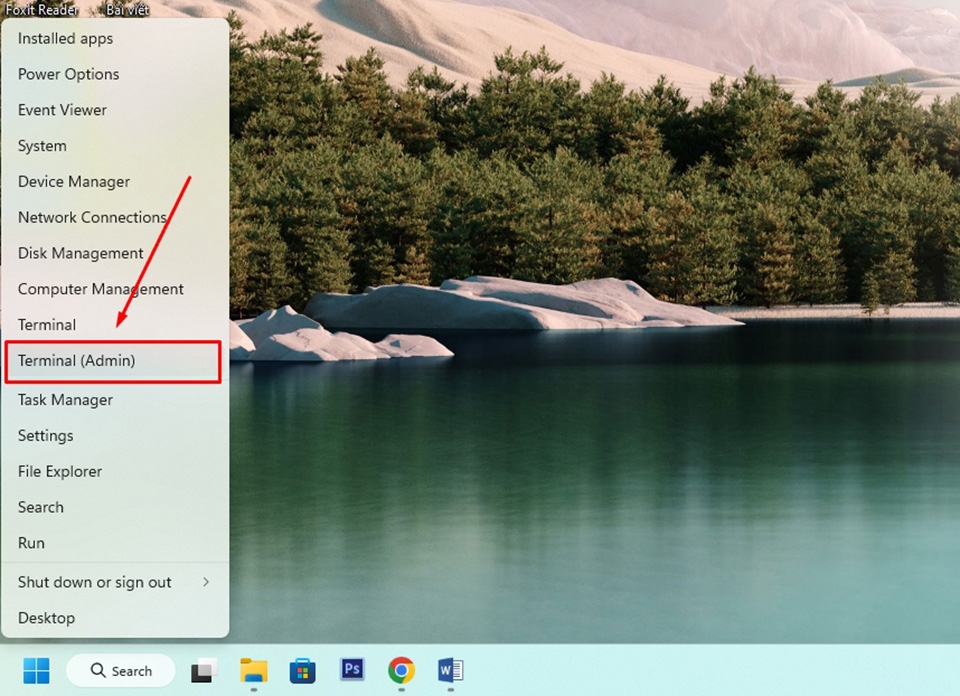Click the magnifier icon in the Search box

tap(97, 670)
